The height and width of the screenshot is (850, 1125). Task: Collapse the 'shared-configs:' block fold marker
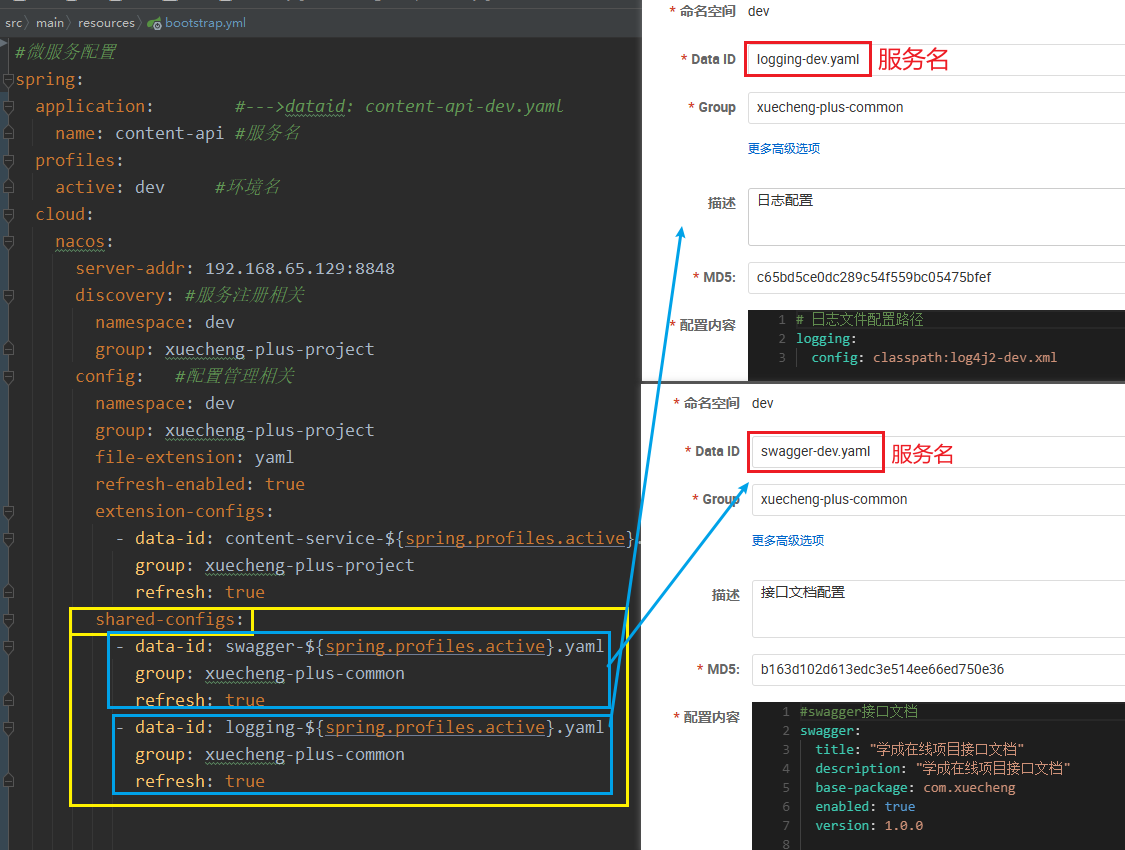pyautogui.click(x=9, y=620)
